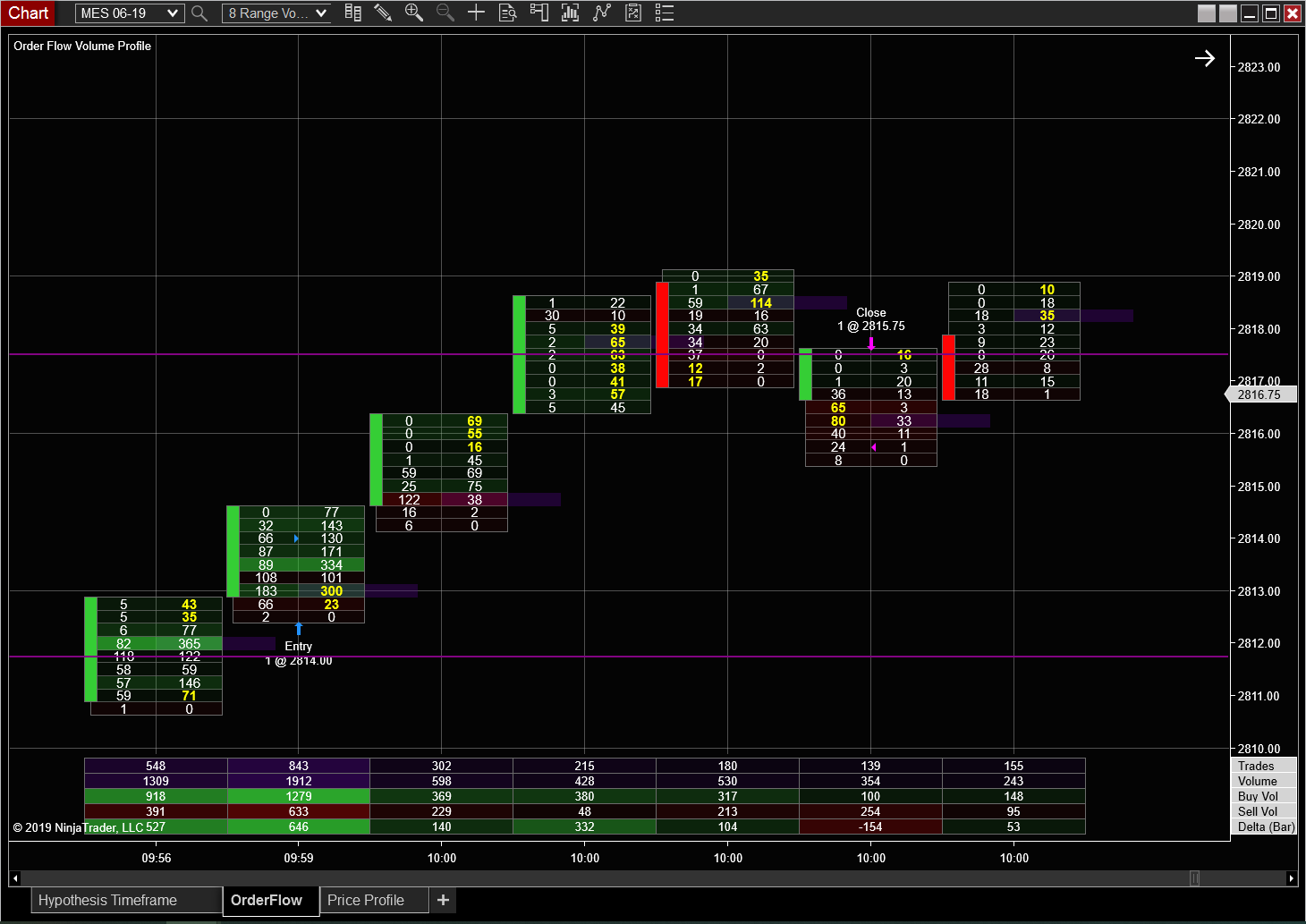
Task: Click the second gray link button
Action: coord(1228,13)
